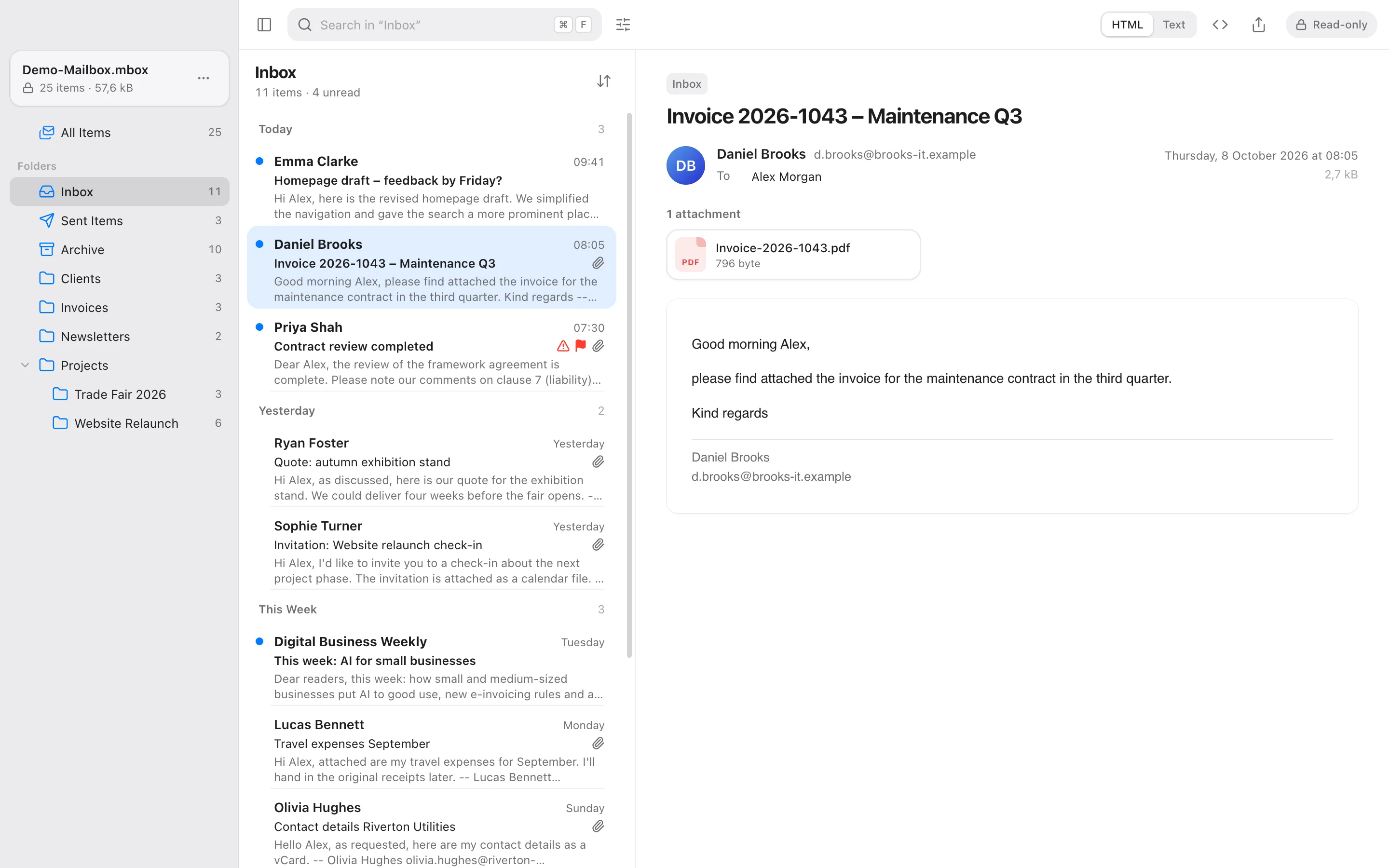Image resolution: width=1389 pixels, height=868 pixels.
Task: Click the warning triangle on Contract review
Action: click(562, 346)
